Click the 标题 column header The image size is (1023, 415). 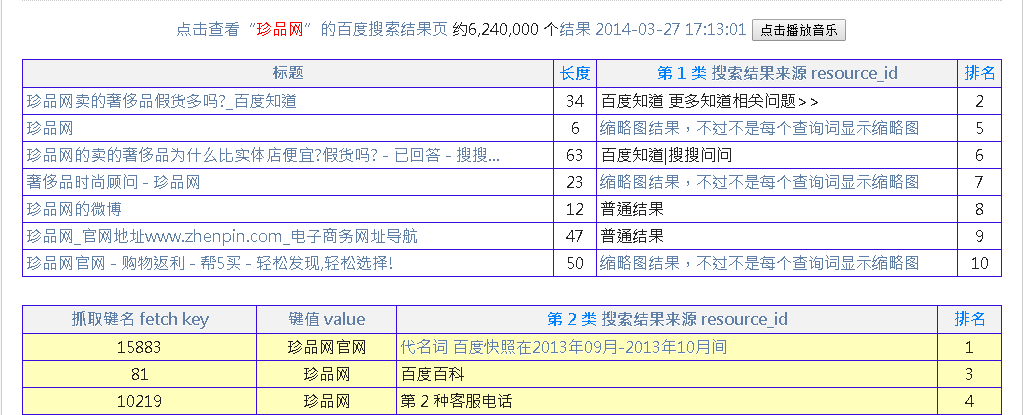(288, 73)
